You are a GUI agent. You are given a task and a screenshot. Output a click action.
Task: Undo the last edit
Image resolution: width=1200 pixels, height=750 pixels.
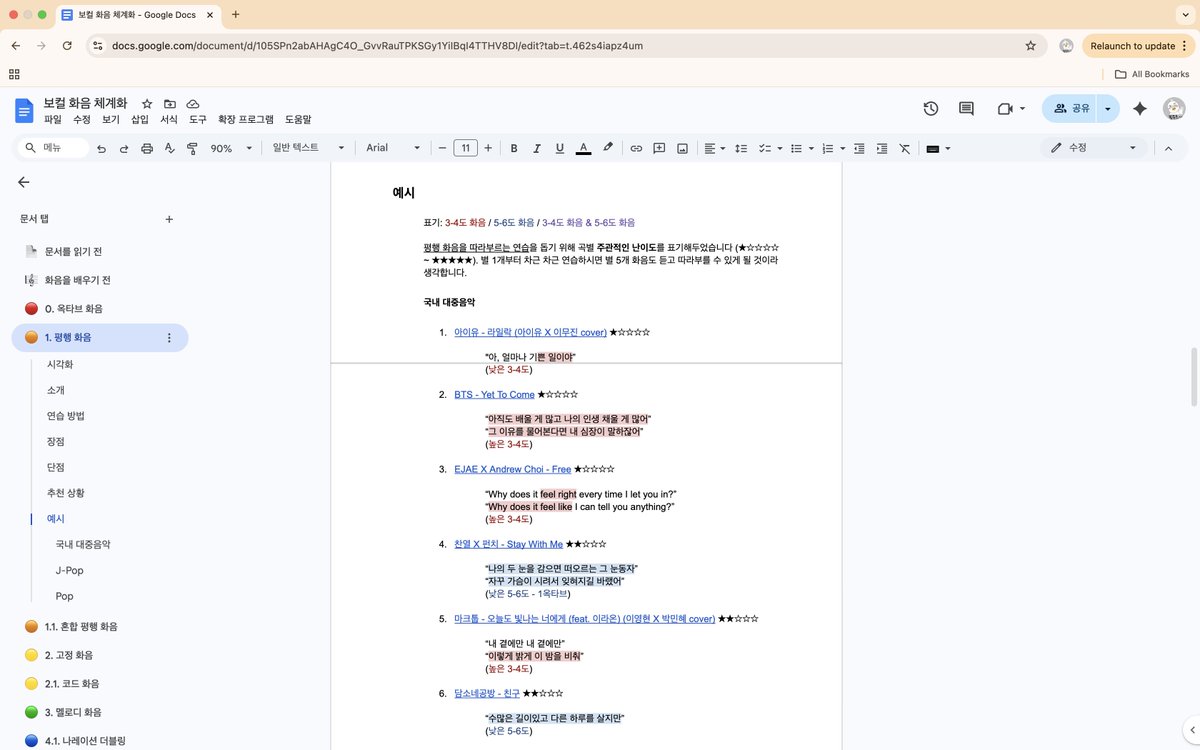(x=101, y=148)
